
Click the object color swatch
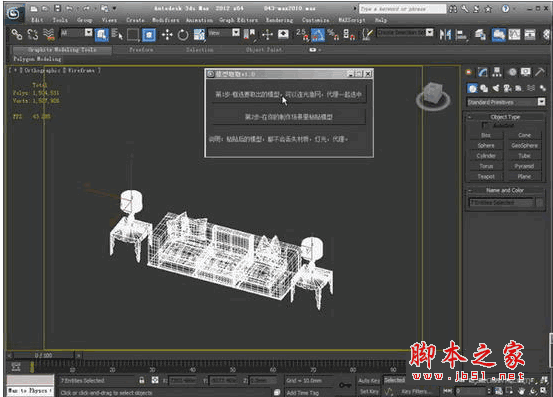coord(540,203)
